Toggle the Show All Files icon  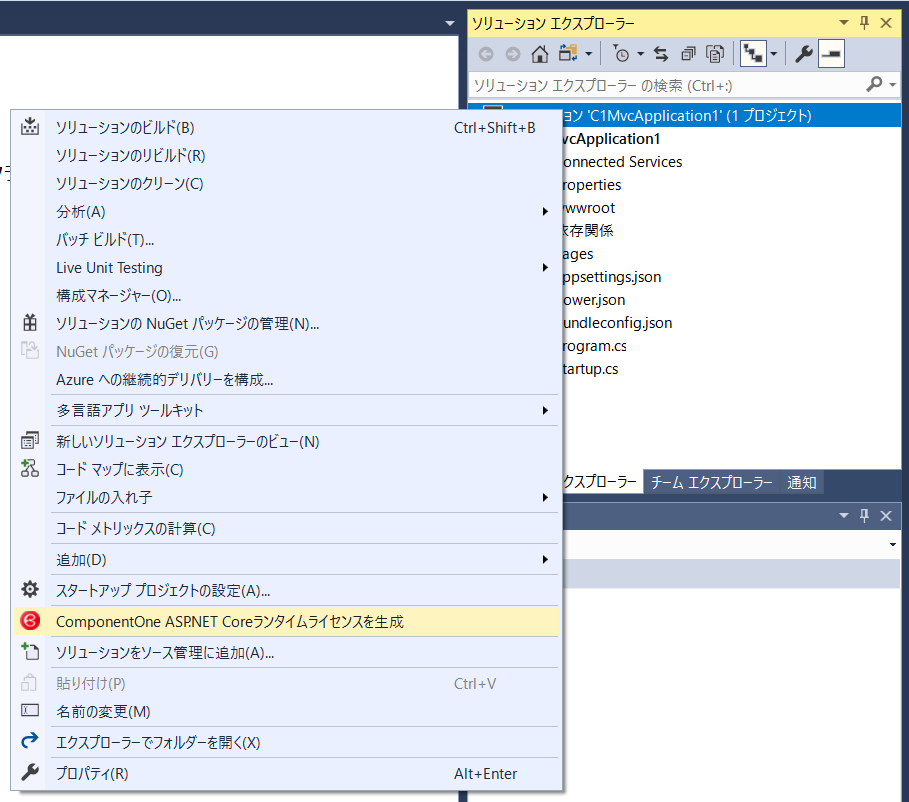[x=715, y=55]
